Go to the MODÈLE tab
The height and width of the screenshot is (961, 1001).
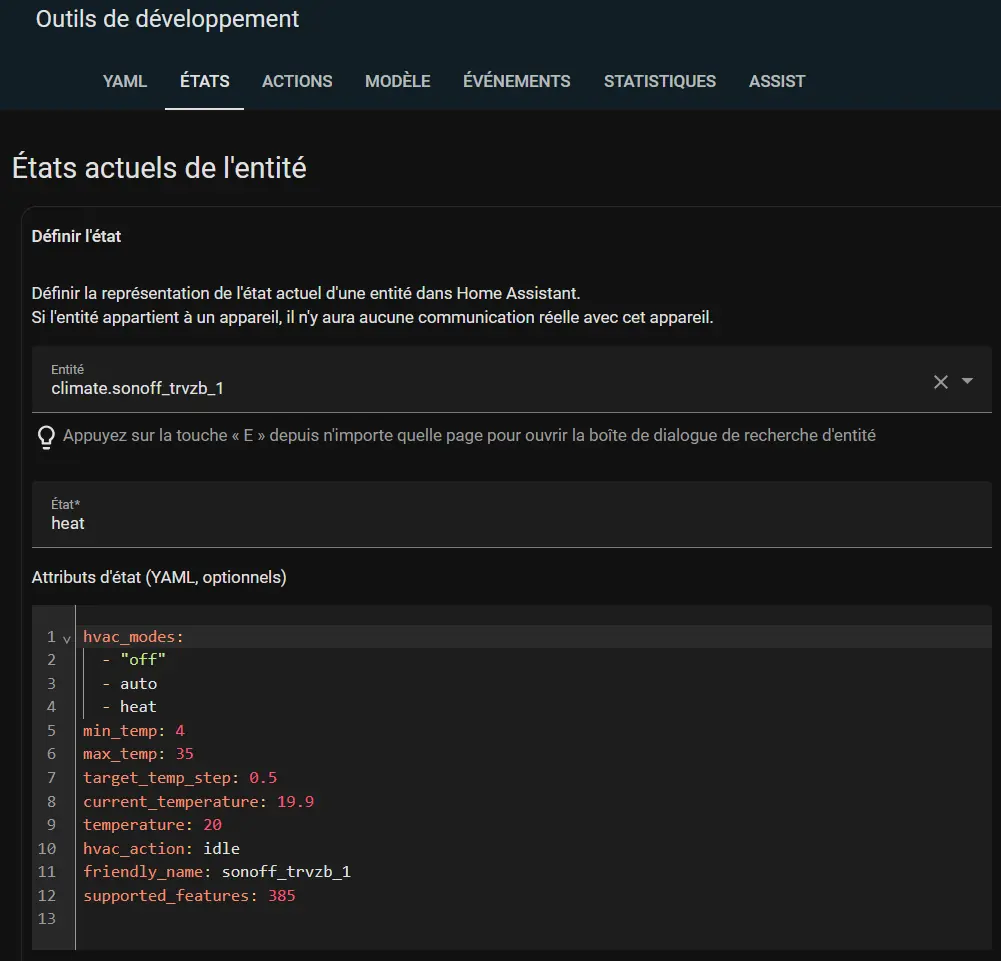[397, 82]
